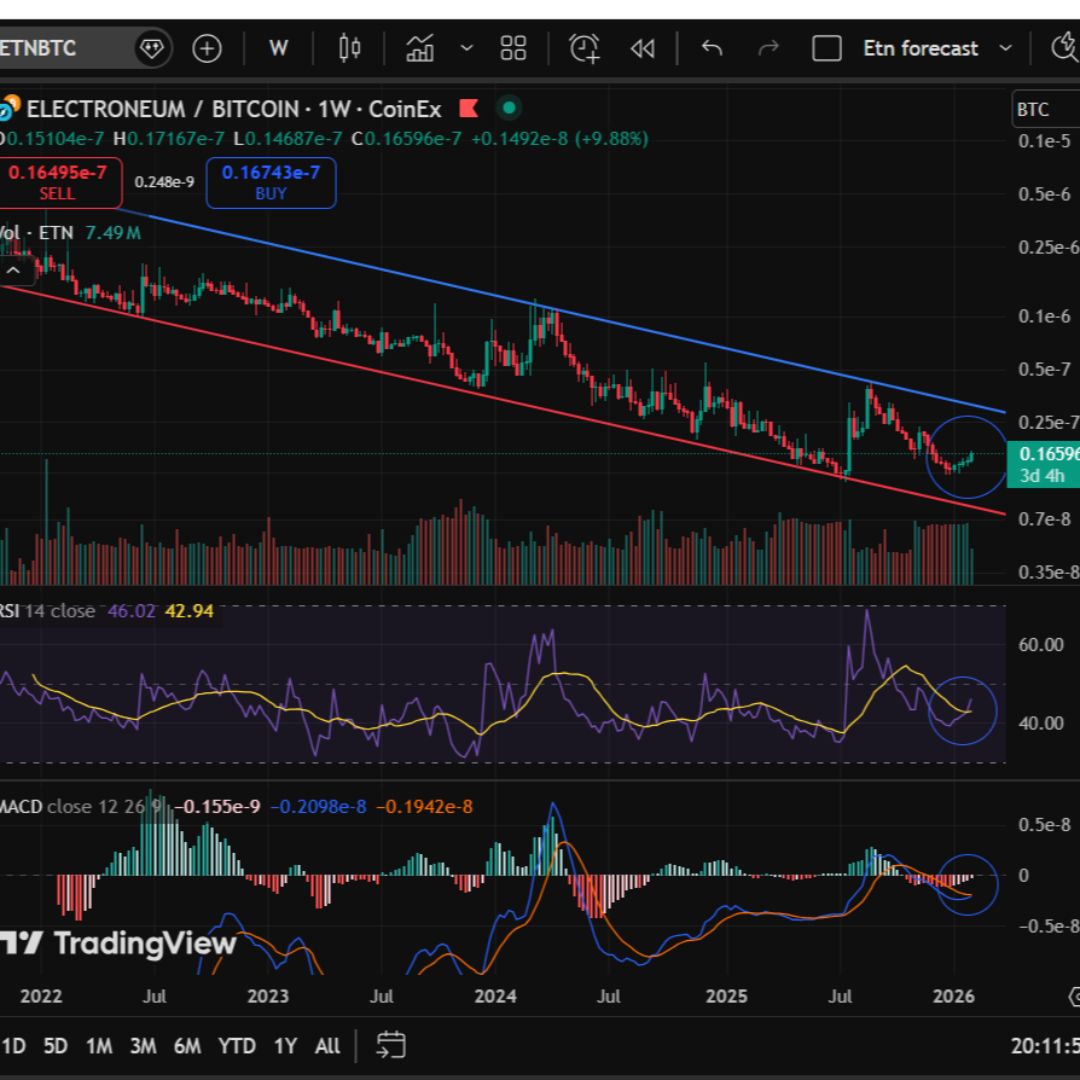Click the ETNBTC symbol search box
Viewport: 1080px width, 1080px height.
(60, 48)
